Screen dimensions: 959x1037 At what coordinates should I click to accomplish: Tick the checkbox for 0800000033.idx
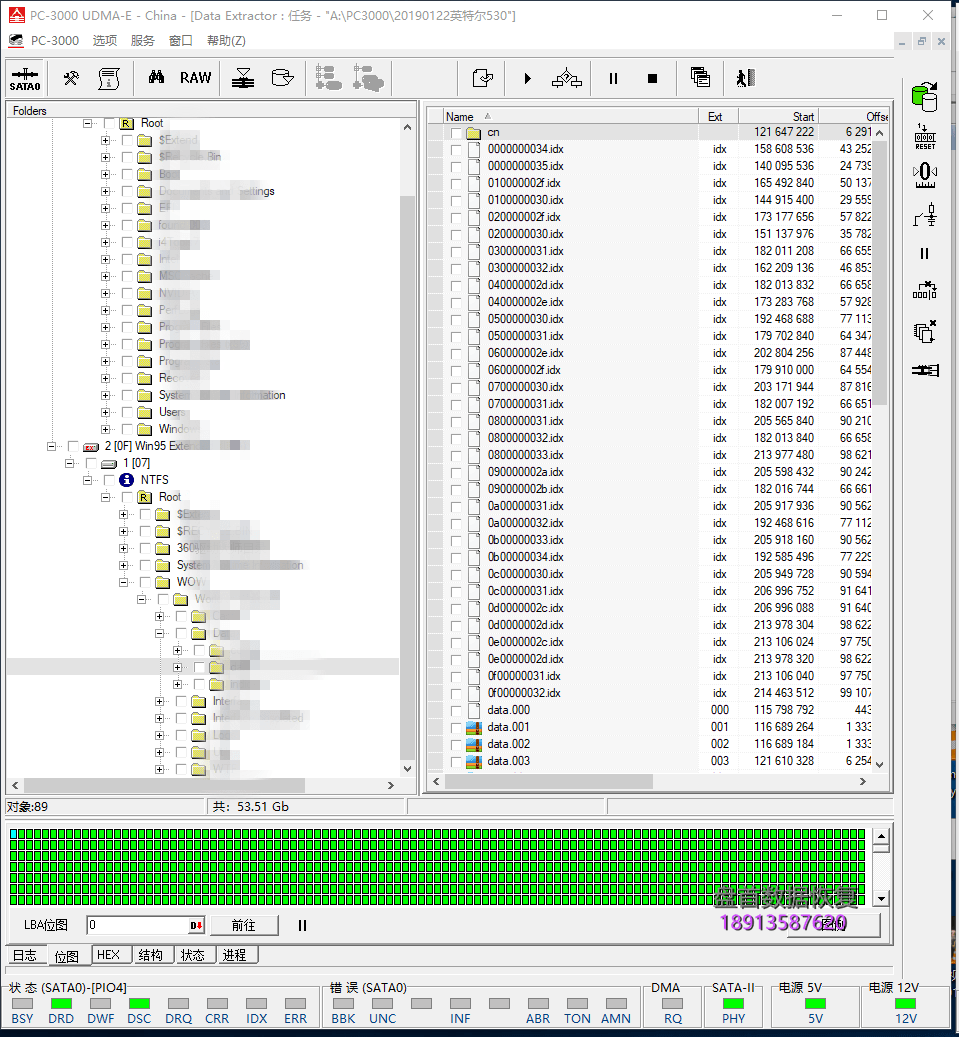[456, 456]
